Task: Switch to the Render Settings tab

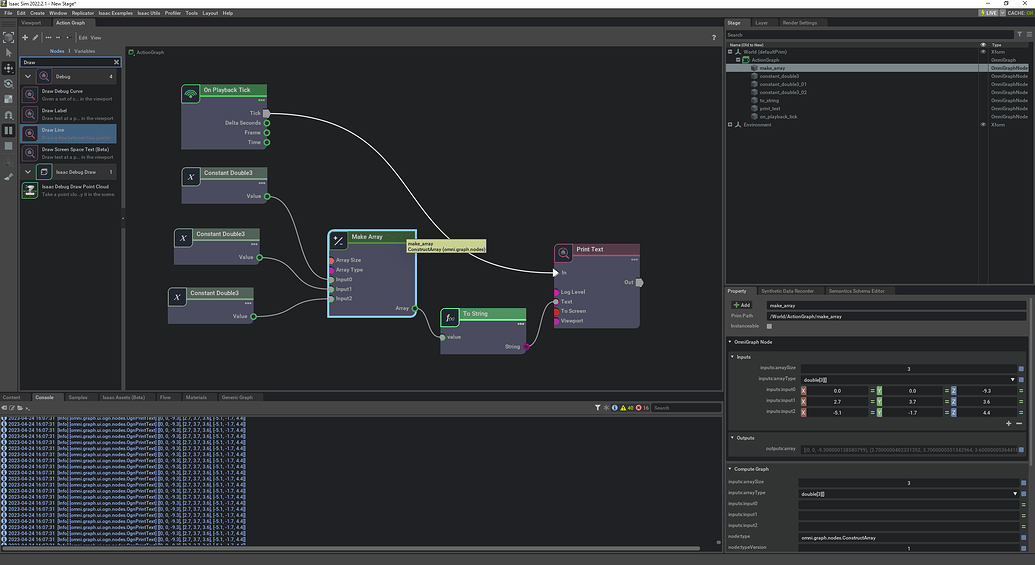Action: (799, 22)
